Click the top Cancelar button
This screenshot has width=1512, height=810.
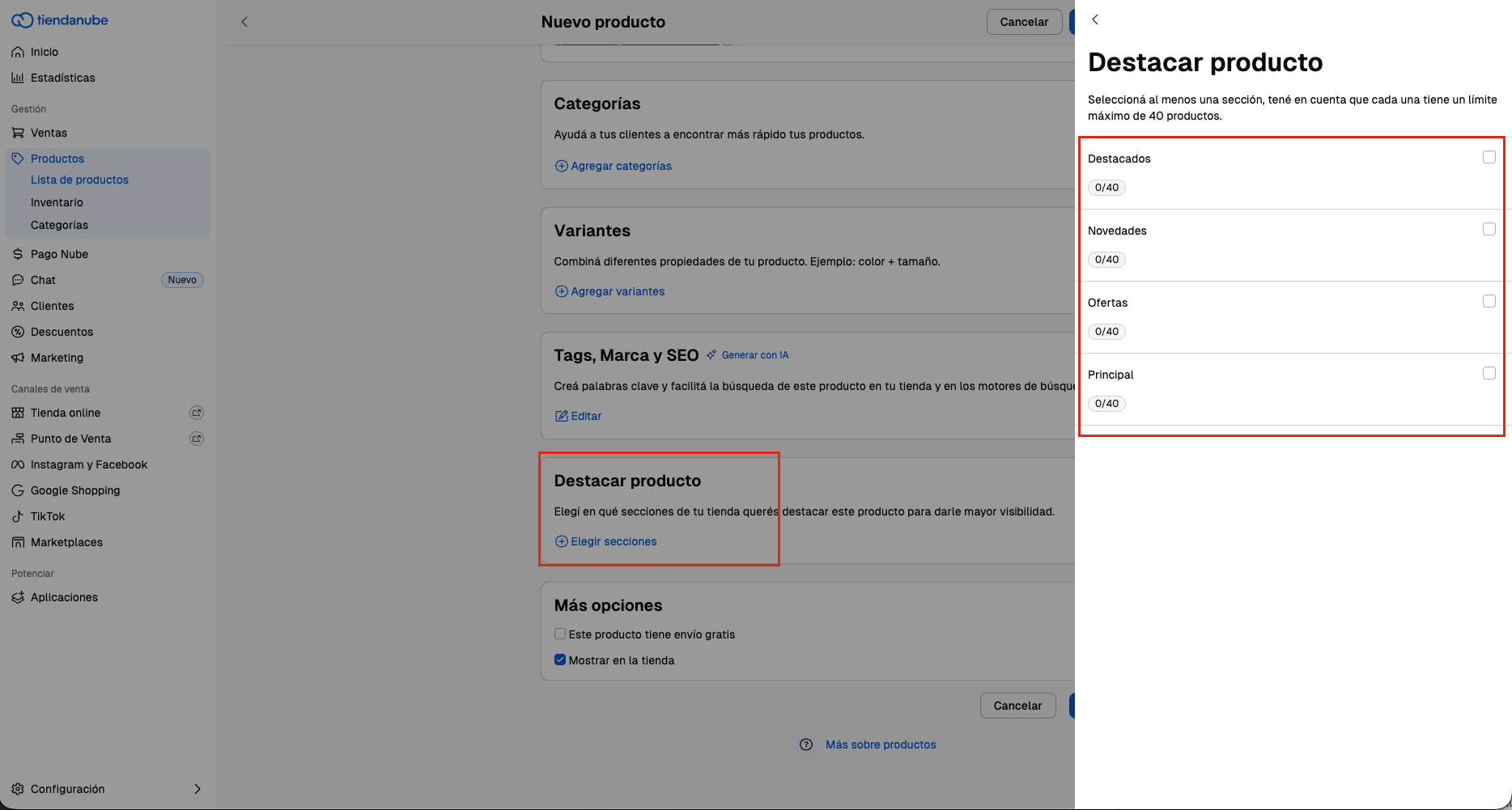(1024, 22)
